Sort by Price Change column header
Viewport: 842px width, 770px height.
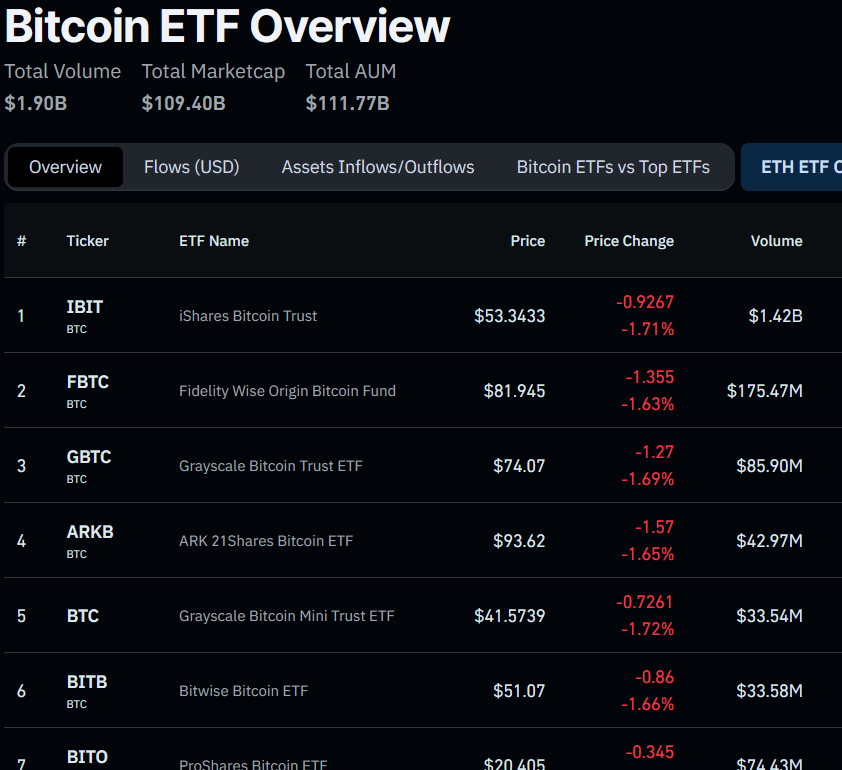pos(629,241)
